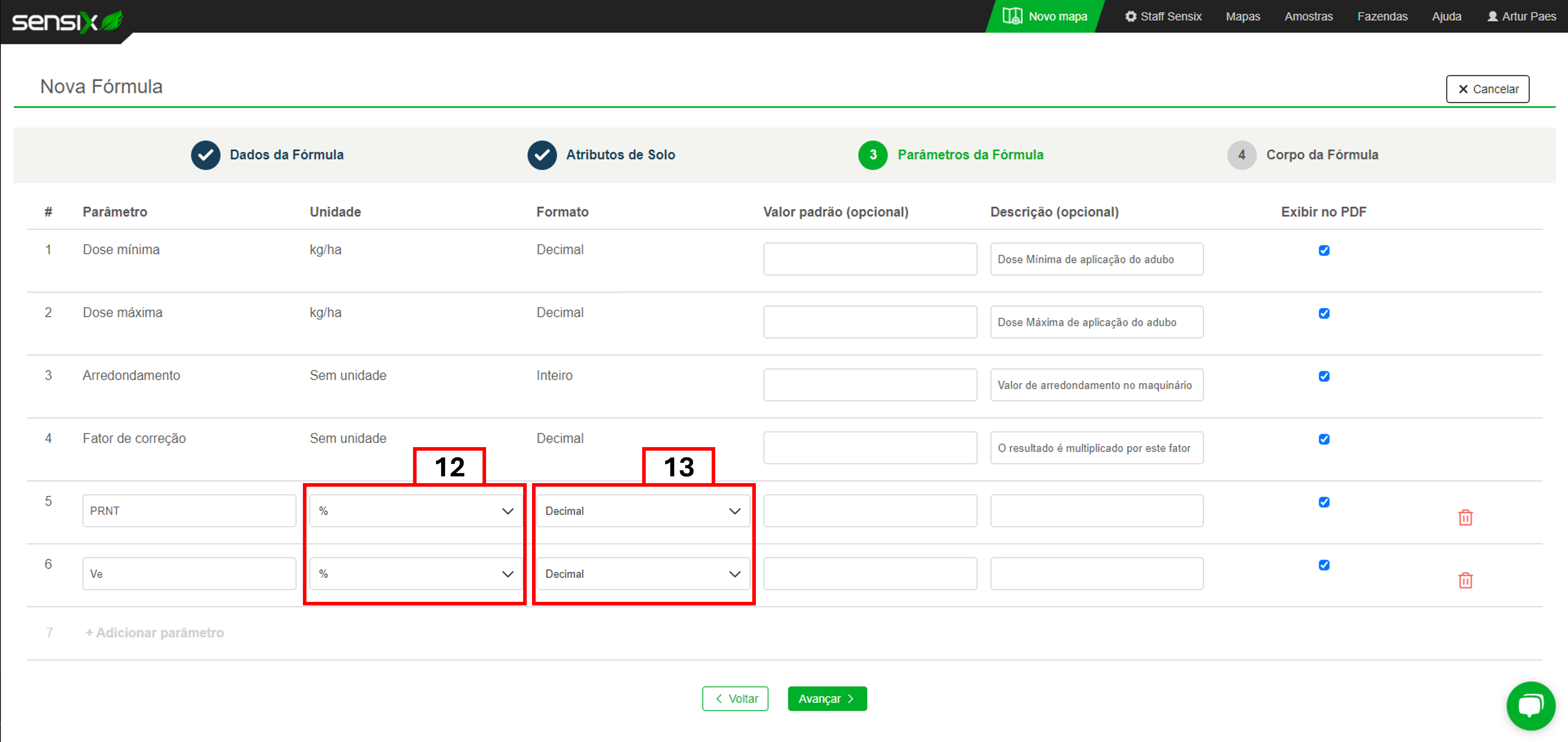
Task: Toggle Exibir no PDF checkbox for PRNT
Action: coord(1323,502)
